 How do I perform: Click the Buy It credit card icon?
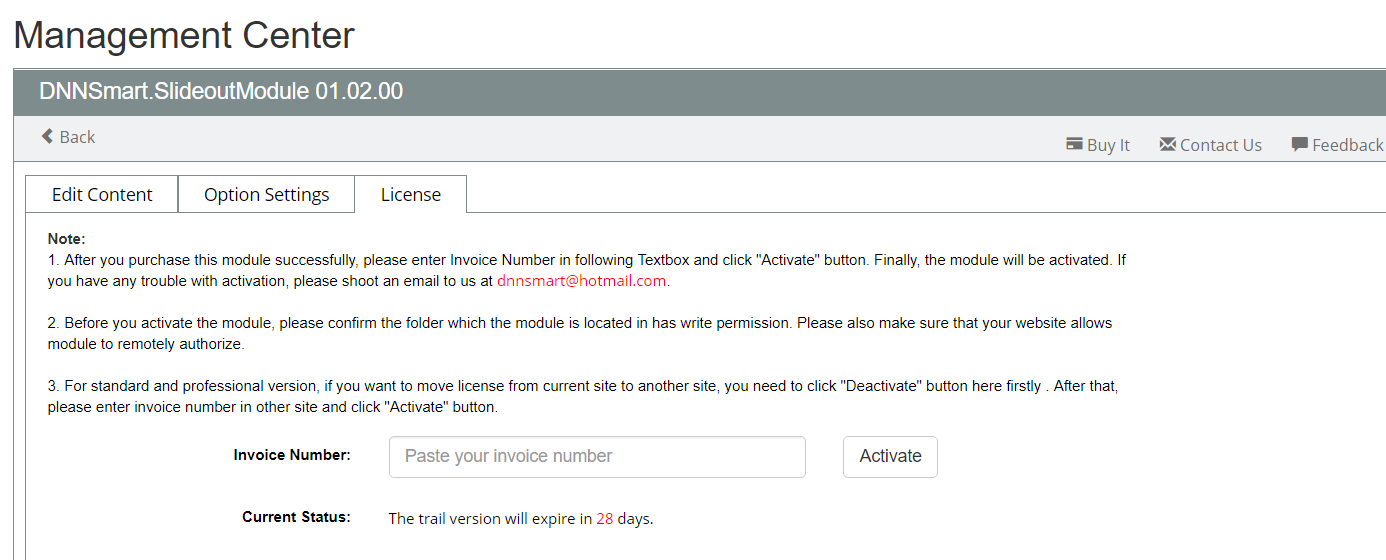[1075, 144]
